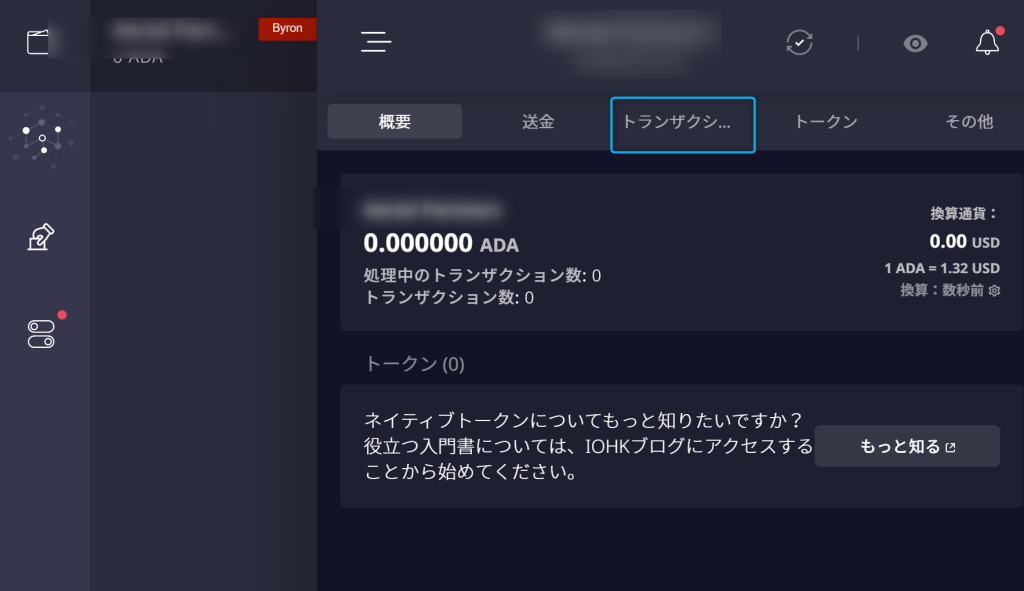The image size is (1024, 591).
Task: Open the staking network icon
Action: point(42,137)
